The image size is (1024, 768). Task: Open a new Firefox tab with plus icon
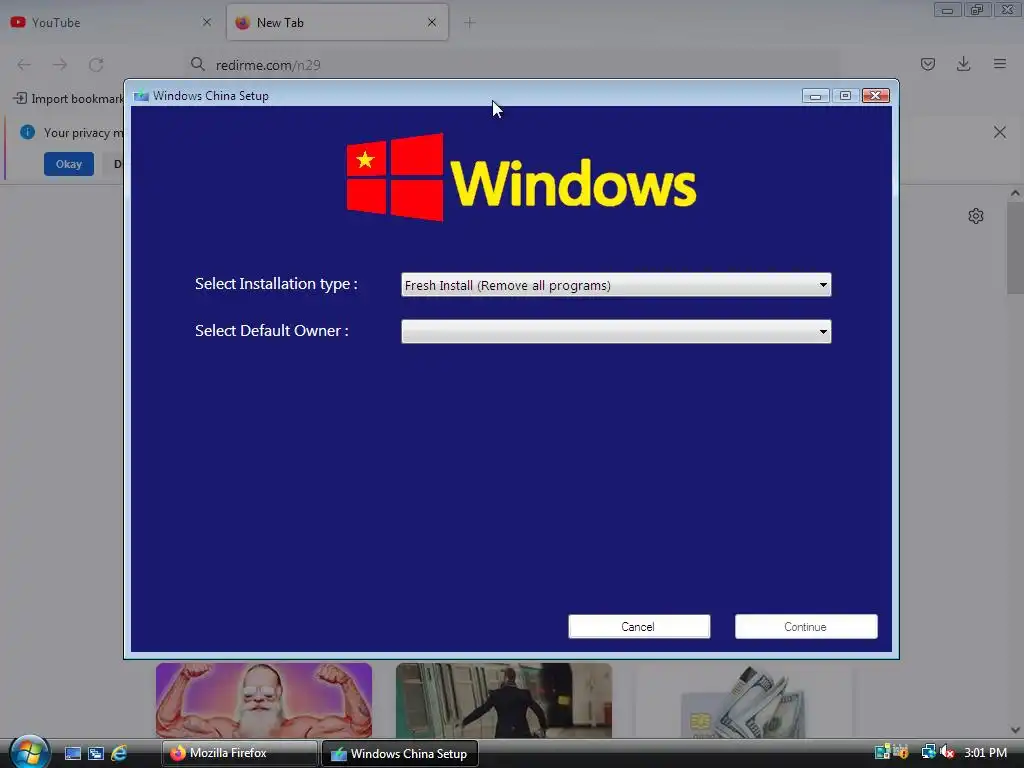pos(470,23)
